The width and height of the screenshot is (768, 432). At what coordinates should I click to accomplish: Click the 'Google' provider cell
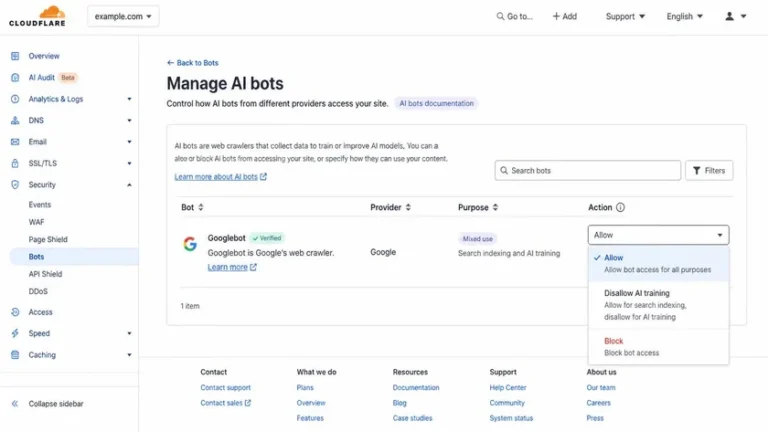click(x=383, y=252)
